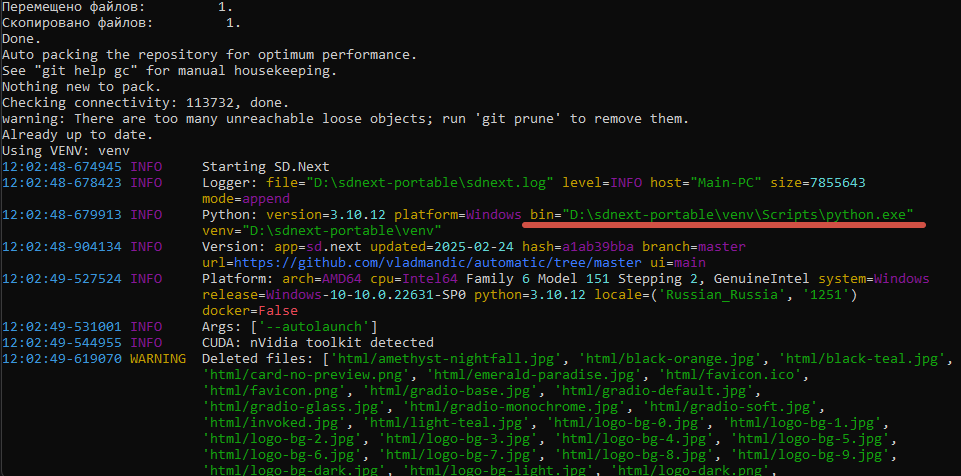
Task: Click 'html/gradio-soft.jpg' file name
Action: click(730, 407)
